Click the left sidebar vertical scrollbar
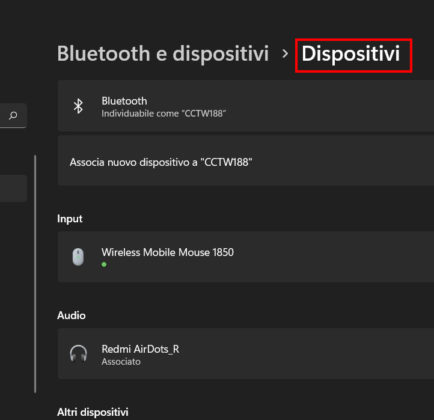The width and height of the screenshot is (434, 420). (x=35, y=274)
